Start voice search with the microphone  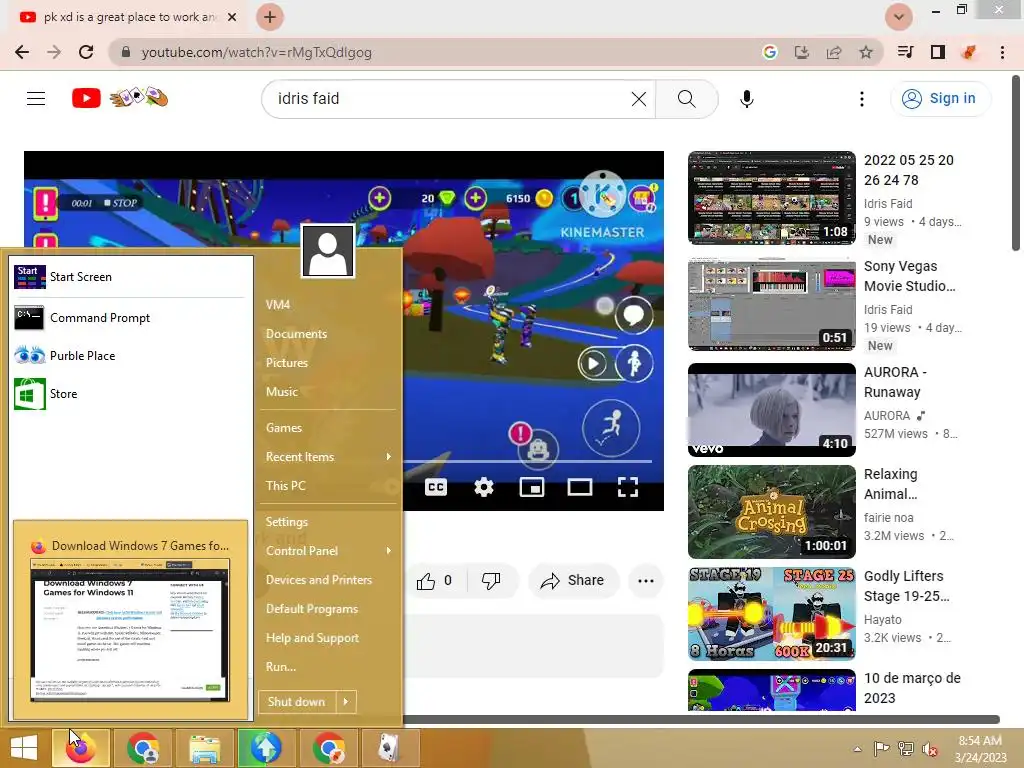(747, 99)
